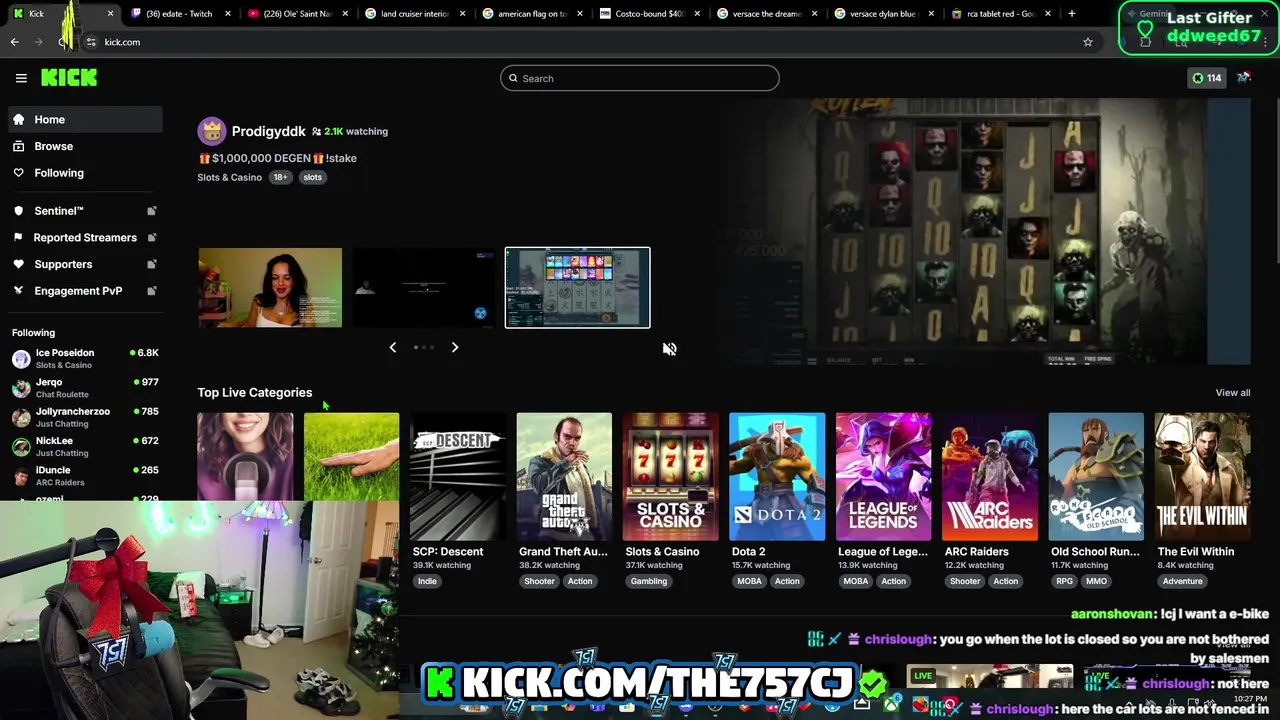Open the SCP: Descent category
This screenshot has height=720, width=1280.
[x=458, y=477]
